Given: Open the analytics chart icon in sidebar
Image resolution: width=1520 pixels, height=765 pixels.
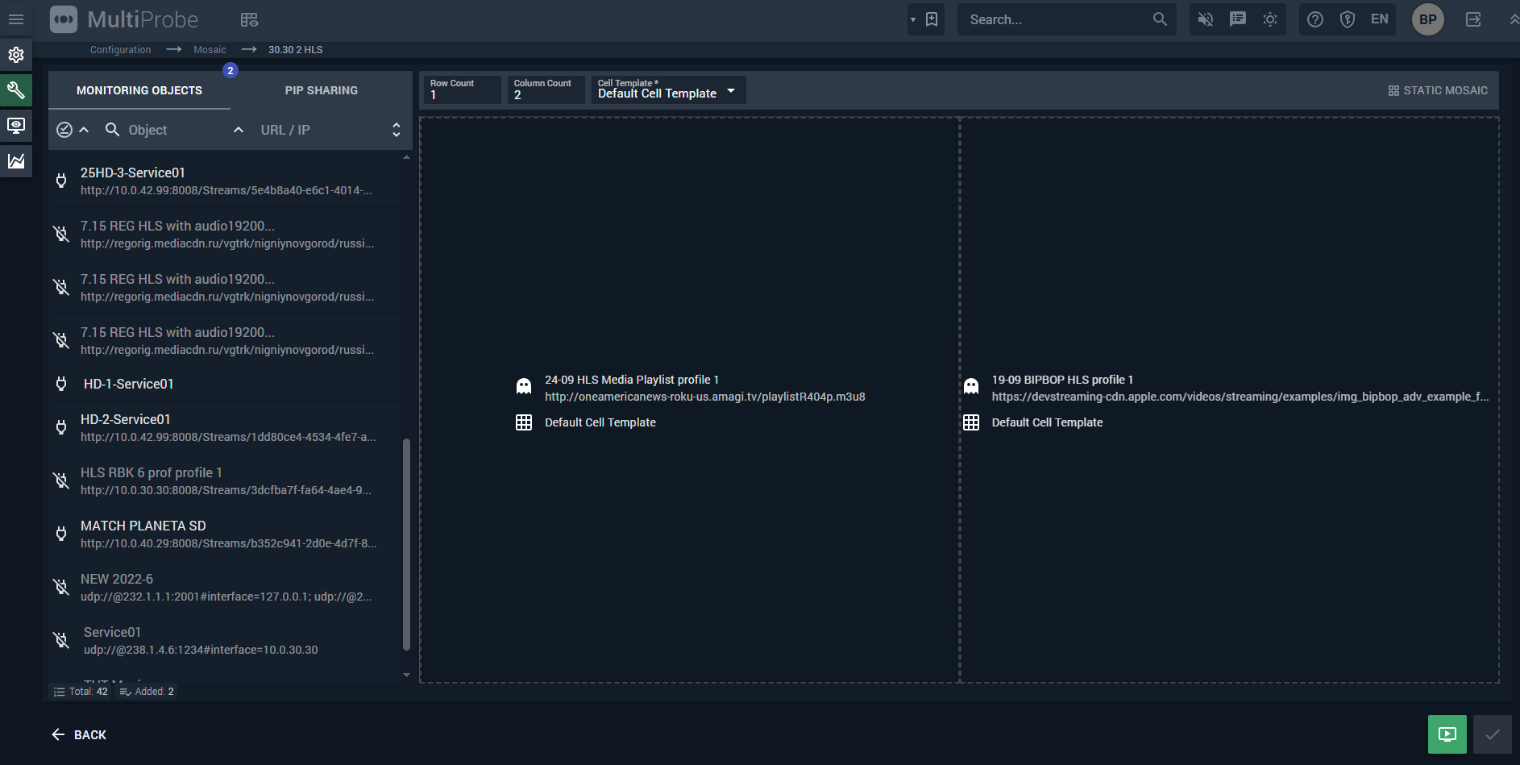Looking at the screenshot, I should 16,161.
